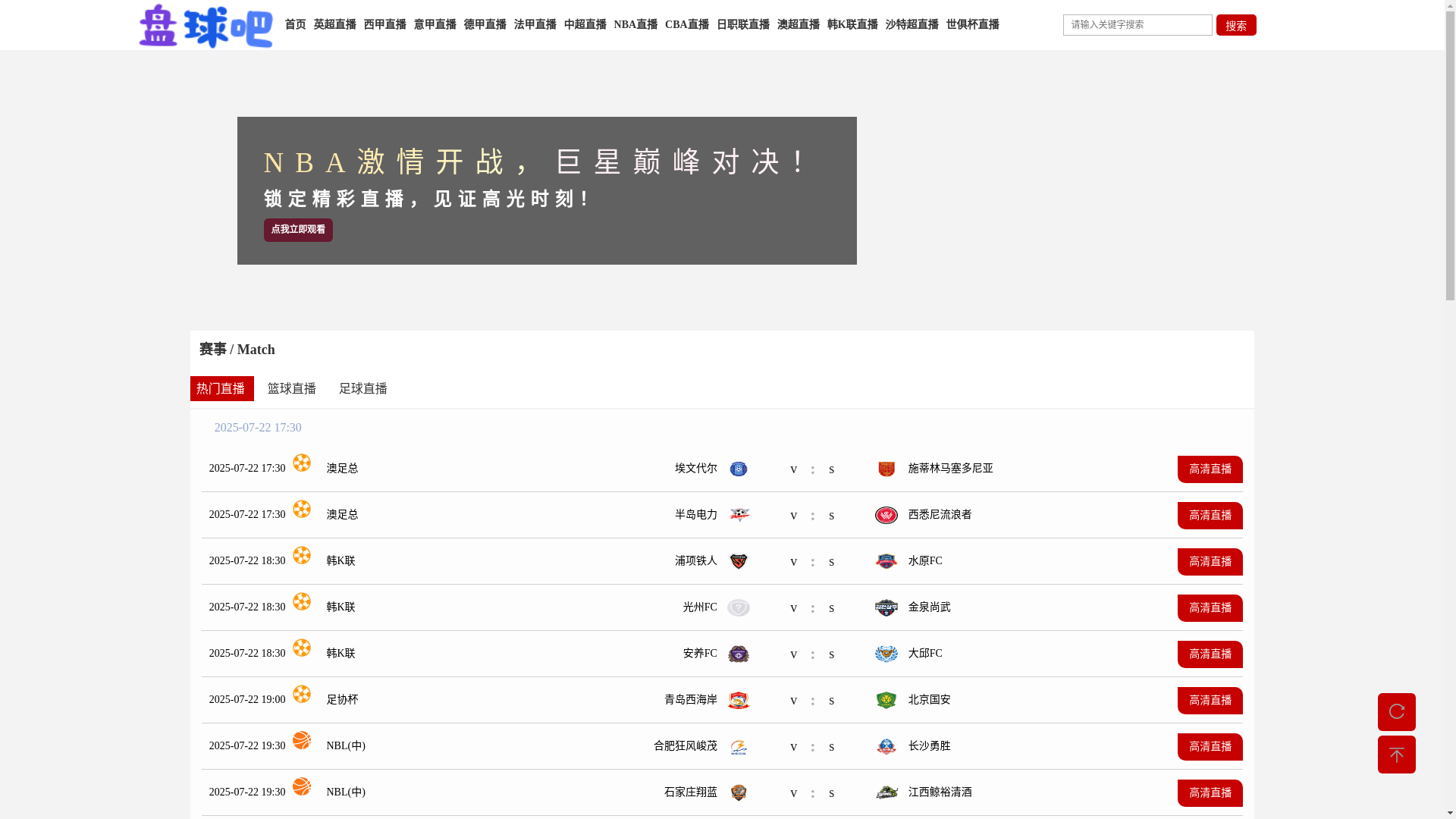Click the 光州FC placeholder logo
1456x819 pixels.
click(738, 608)
